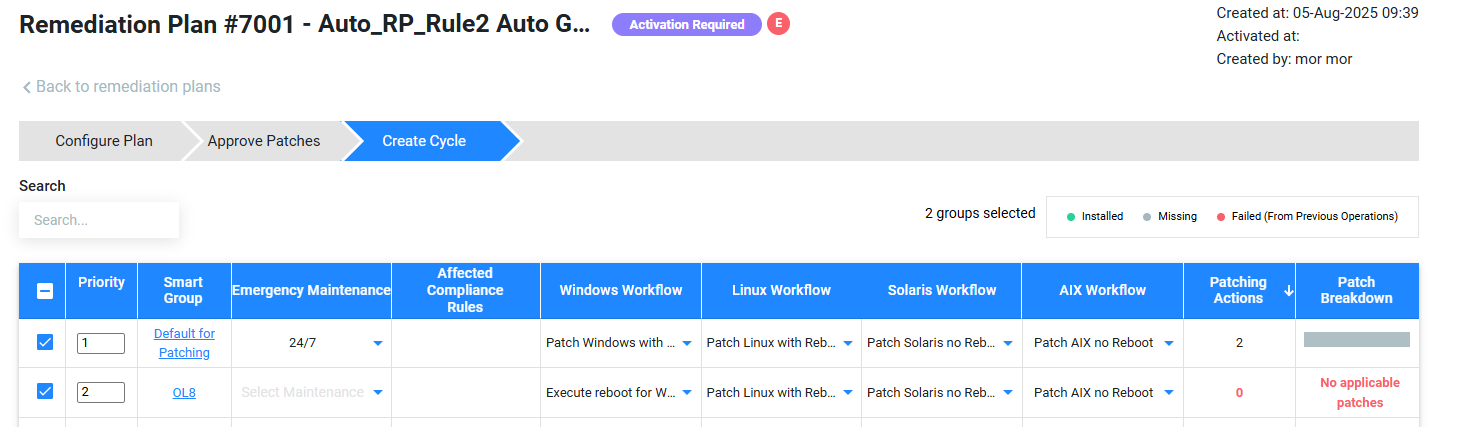Click the Activation Required badge
This screenshot has width=1472, height=427.
687,24
